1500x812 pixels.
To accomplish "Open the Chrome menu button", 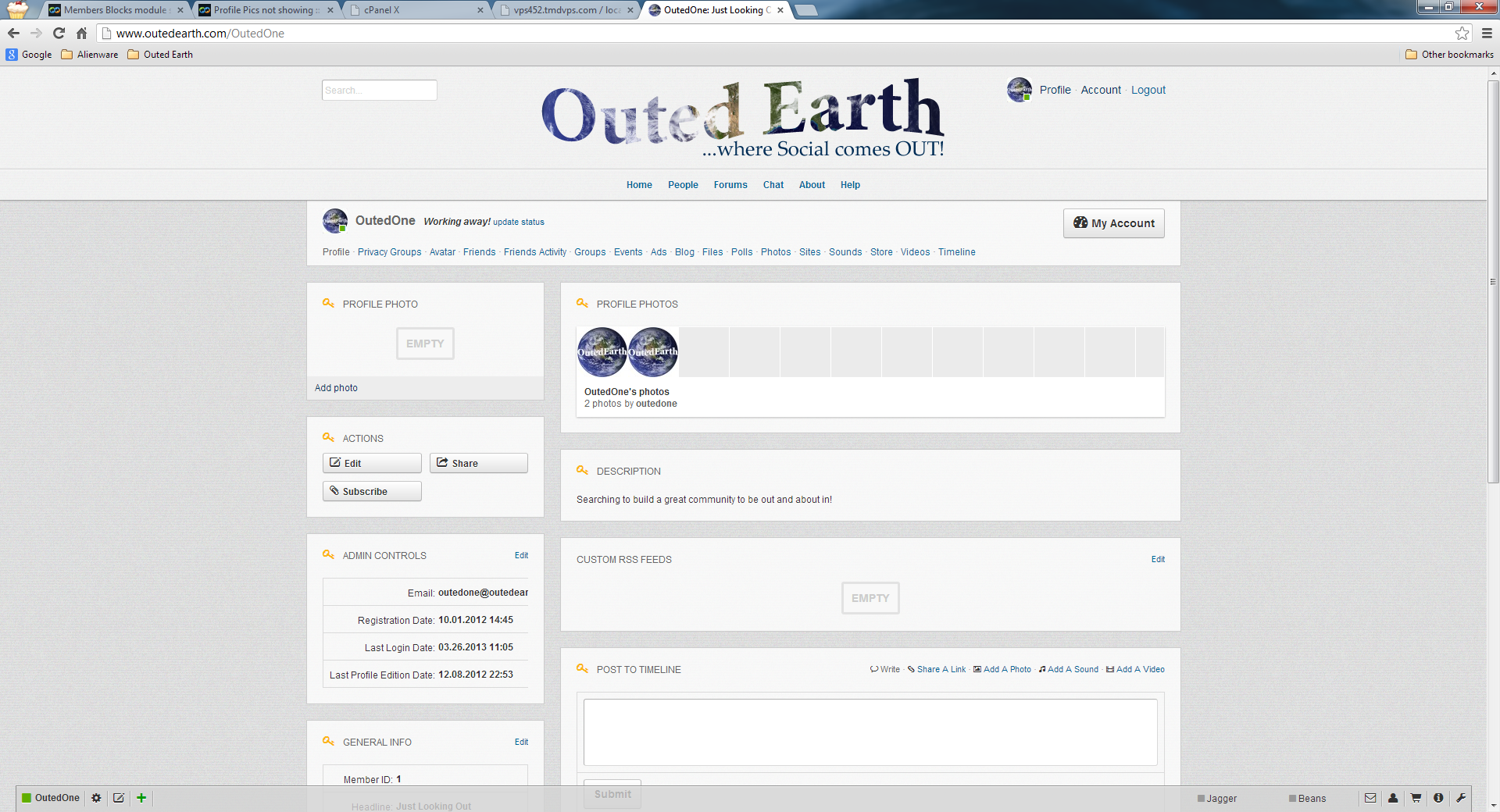I will (1487, 34).
